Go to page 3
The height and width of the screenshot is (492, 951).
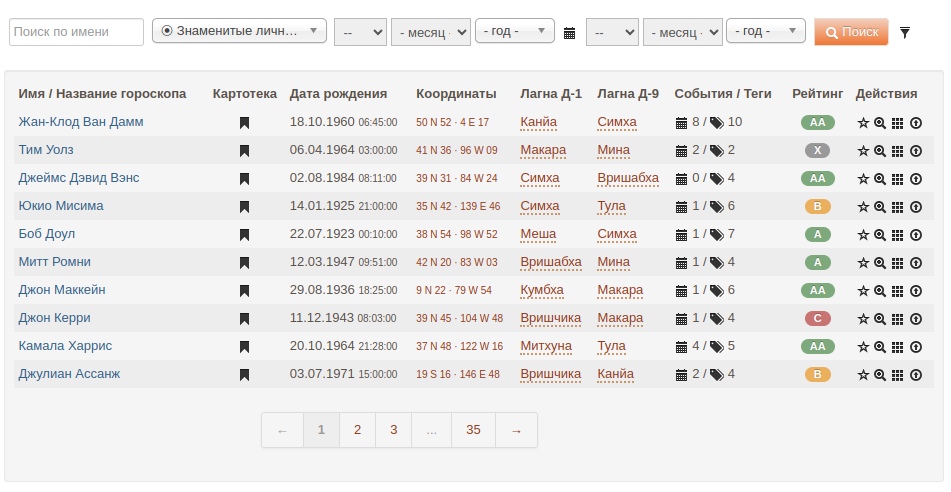point(394,430)
